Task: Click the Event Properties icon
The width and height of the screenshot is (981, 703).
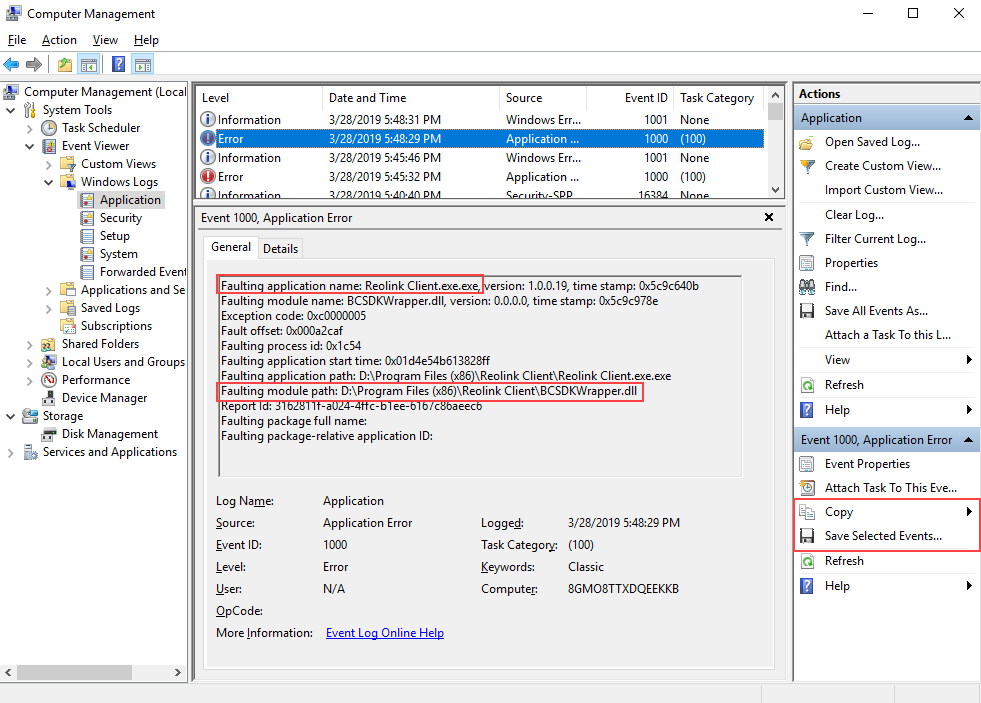Action: (807, 464)
